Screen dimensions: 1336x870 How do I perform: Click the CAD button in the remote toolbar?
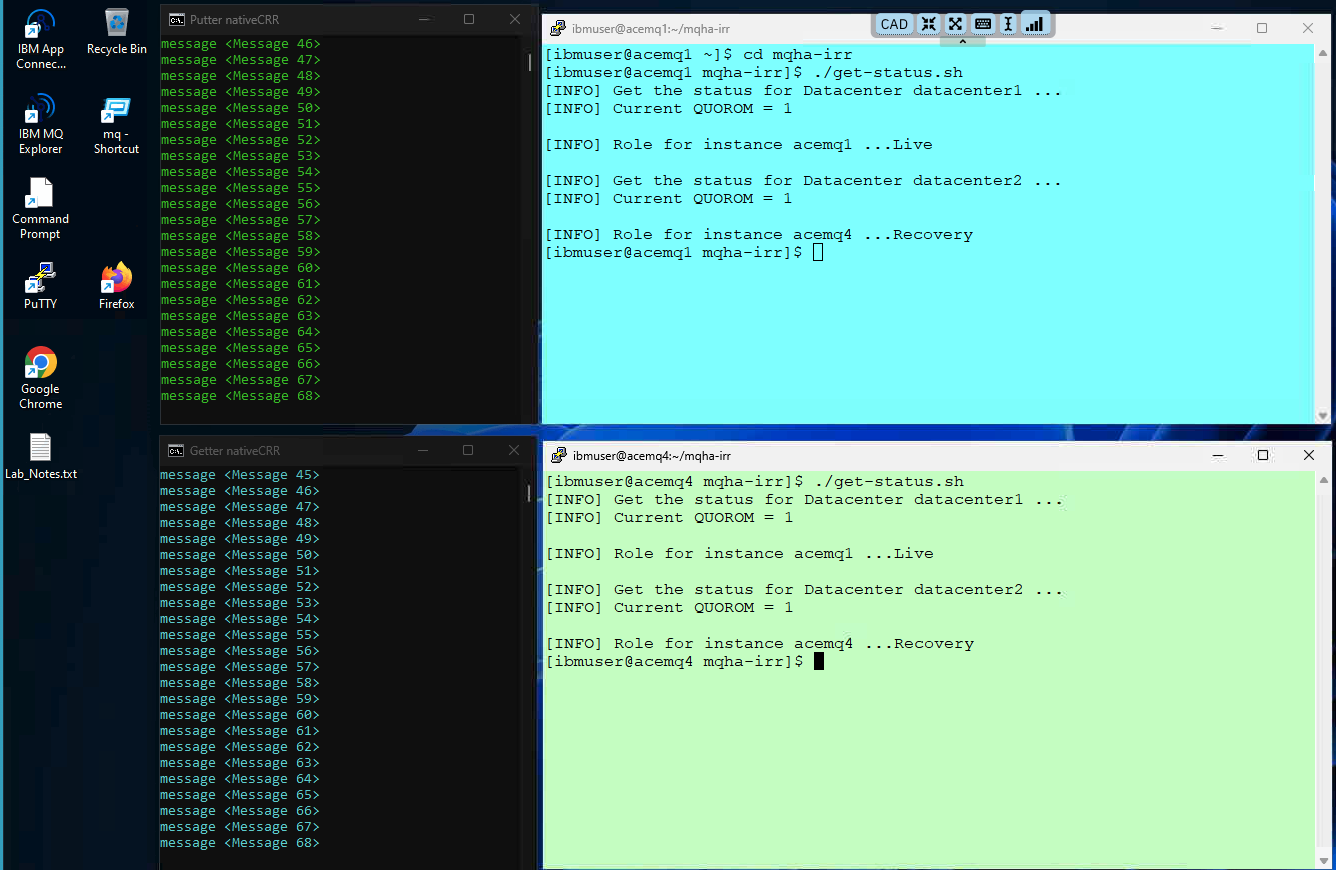[894, 24]
